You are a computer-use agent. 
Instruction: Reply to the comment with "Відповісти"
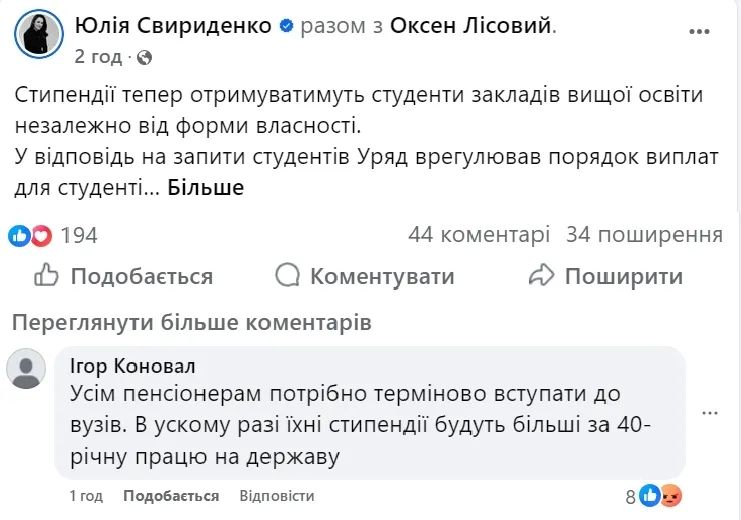[x=277, y=496]
